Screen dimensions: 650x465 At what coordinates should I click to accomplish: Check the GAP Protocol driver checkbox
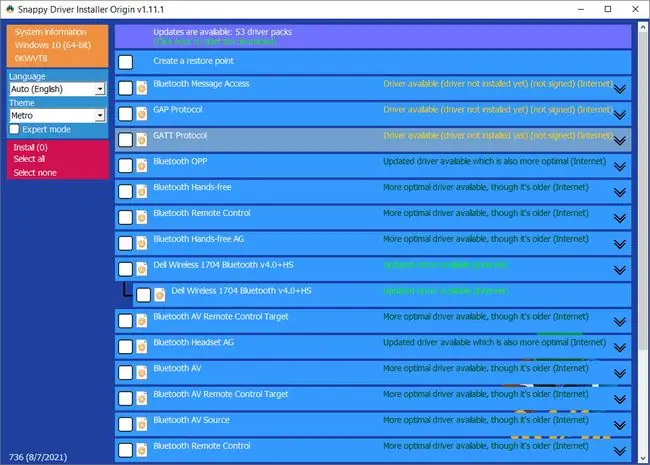(125, 114)
